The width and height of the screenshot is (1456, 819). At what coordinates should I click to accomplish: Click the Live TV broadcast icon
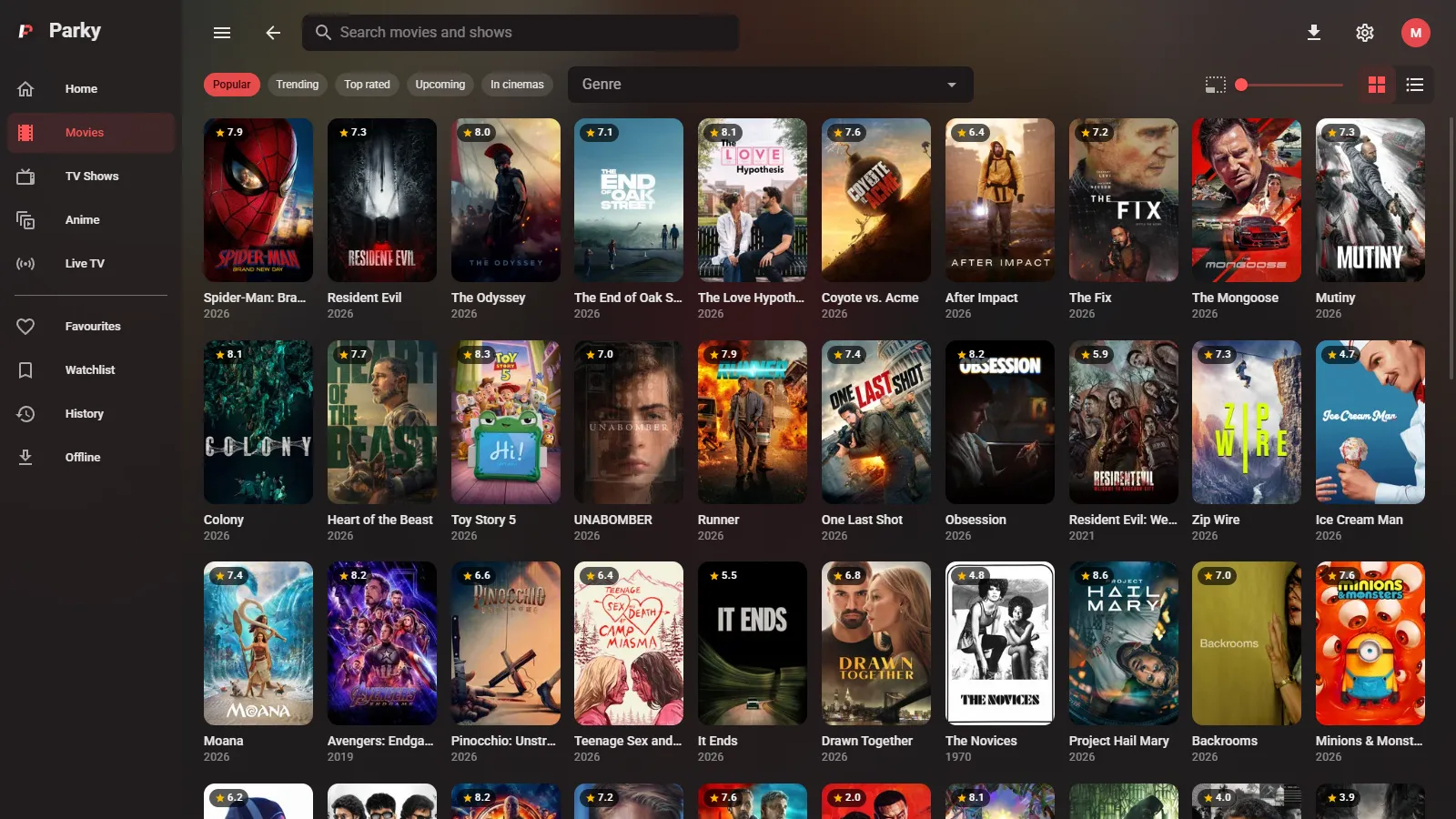point(25,264)
